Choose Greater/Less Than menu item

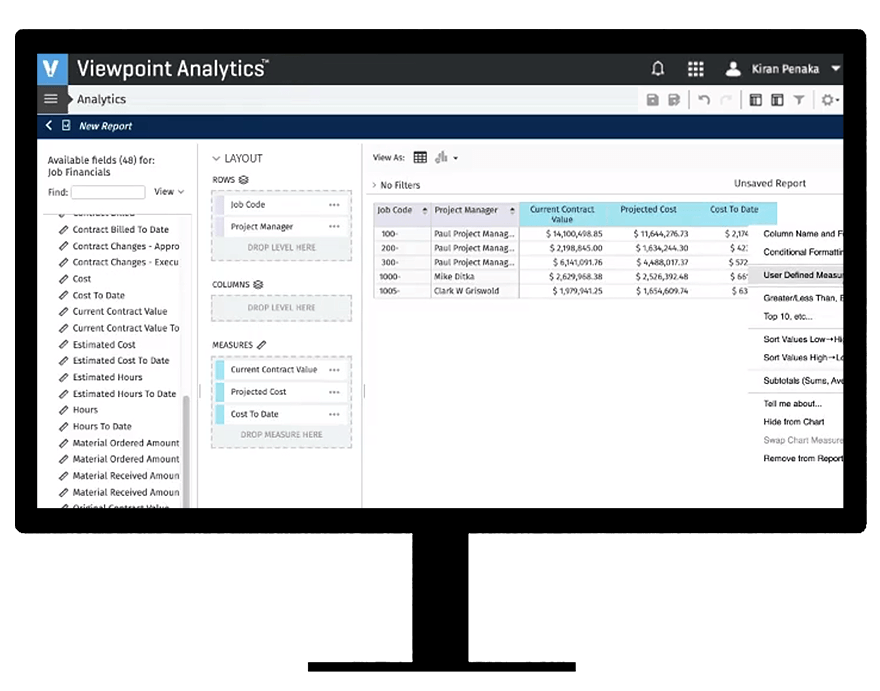pos(803,298)
